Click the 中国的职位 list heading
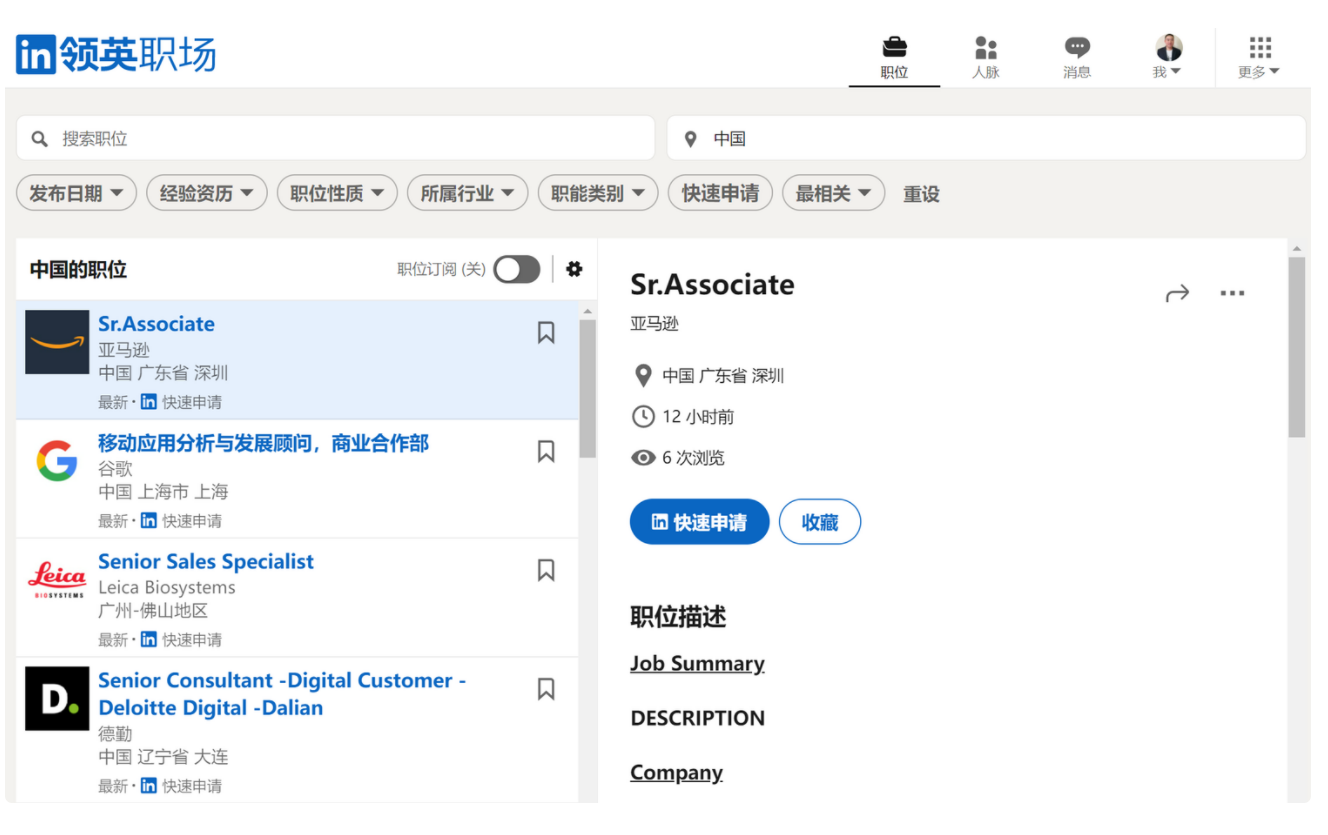The height and width of the screenshot is (835, 1328). pos(78,270)
